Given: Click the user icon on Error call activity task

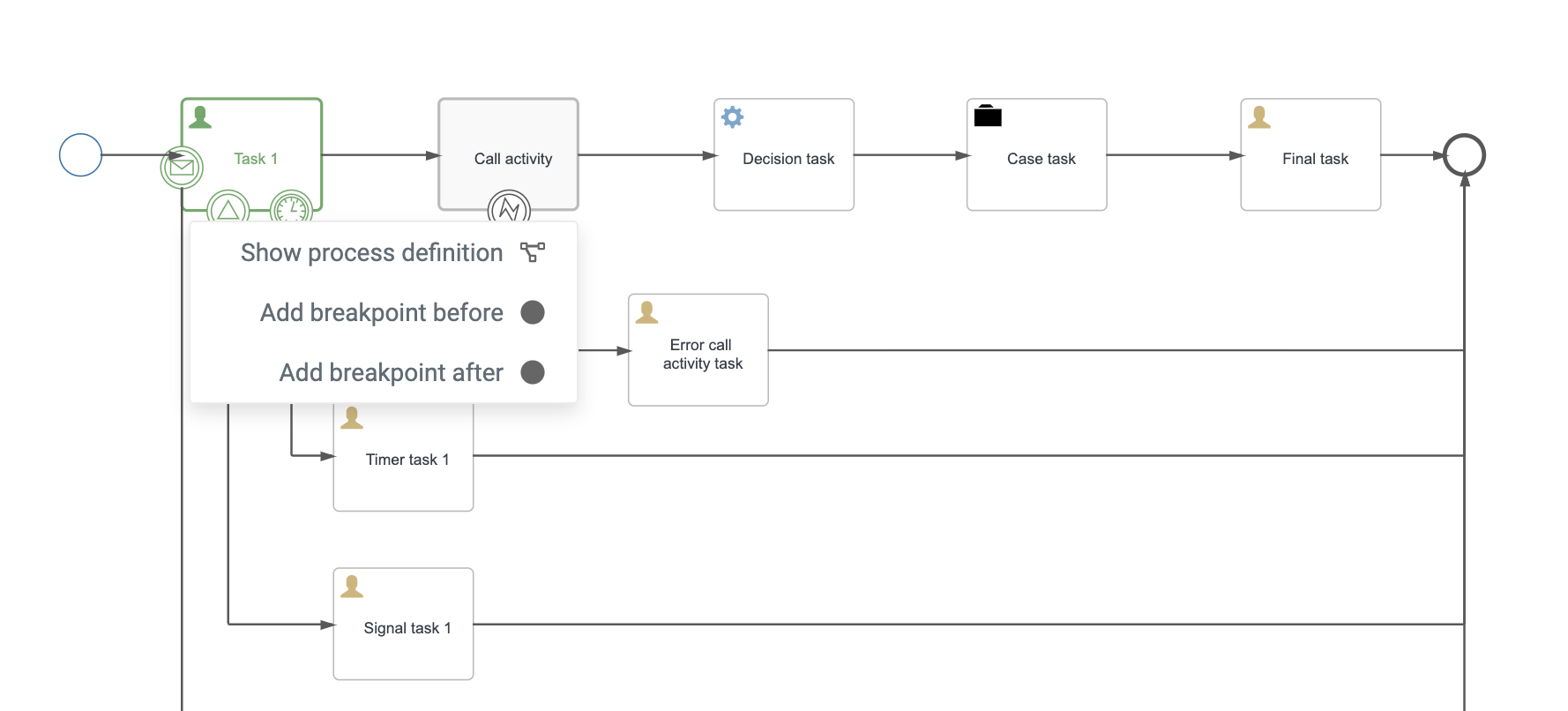Looking at the screenshot, I should [646, 311].
